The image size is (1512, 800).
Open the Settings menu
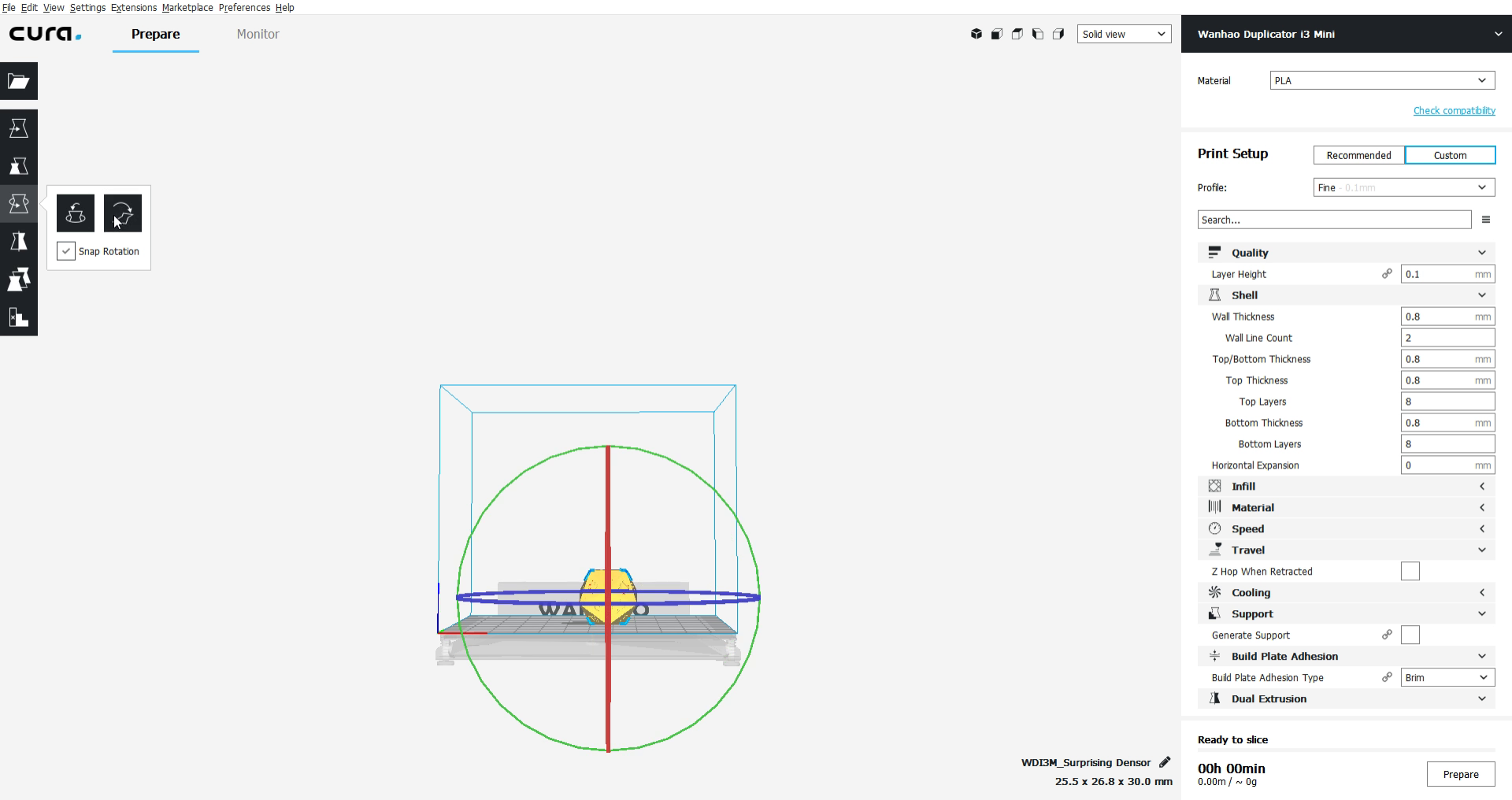[87, 7]
